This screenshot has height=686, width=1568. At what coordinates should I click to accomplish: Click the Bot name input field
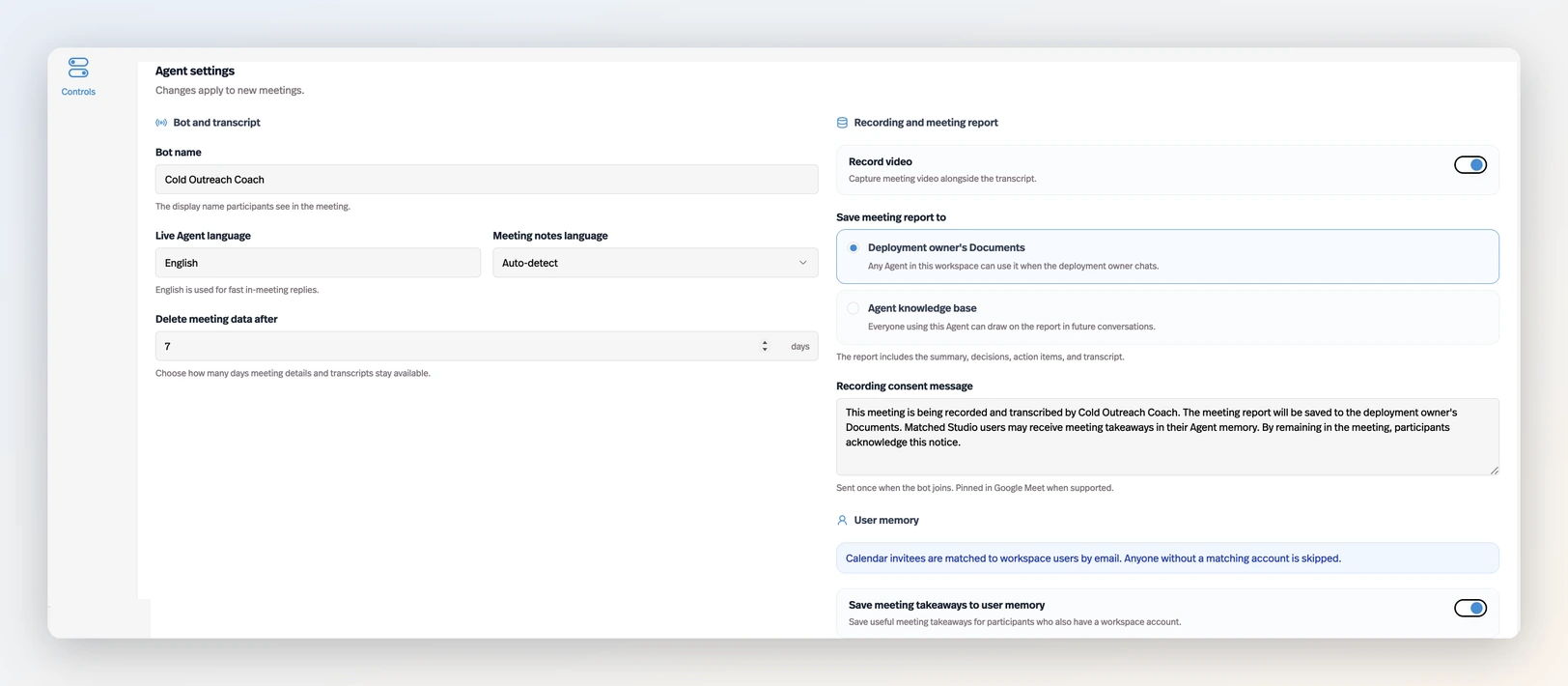(x=487, y=180)
